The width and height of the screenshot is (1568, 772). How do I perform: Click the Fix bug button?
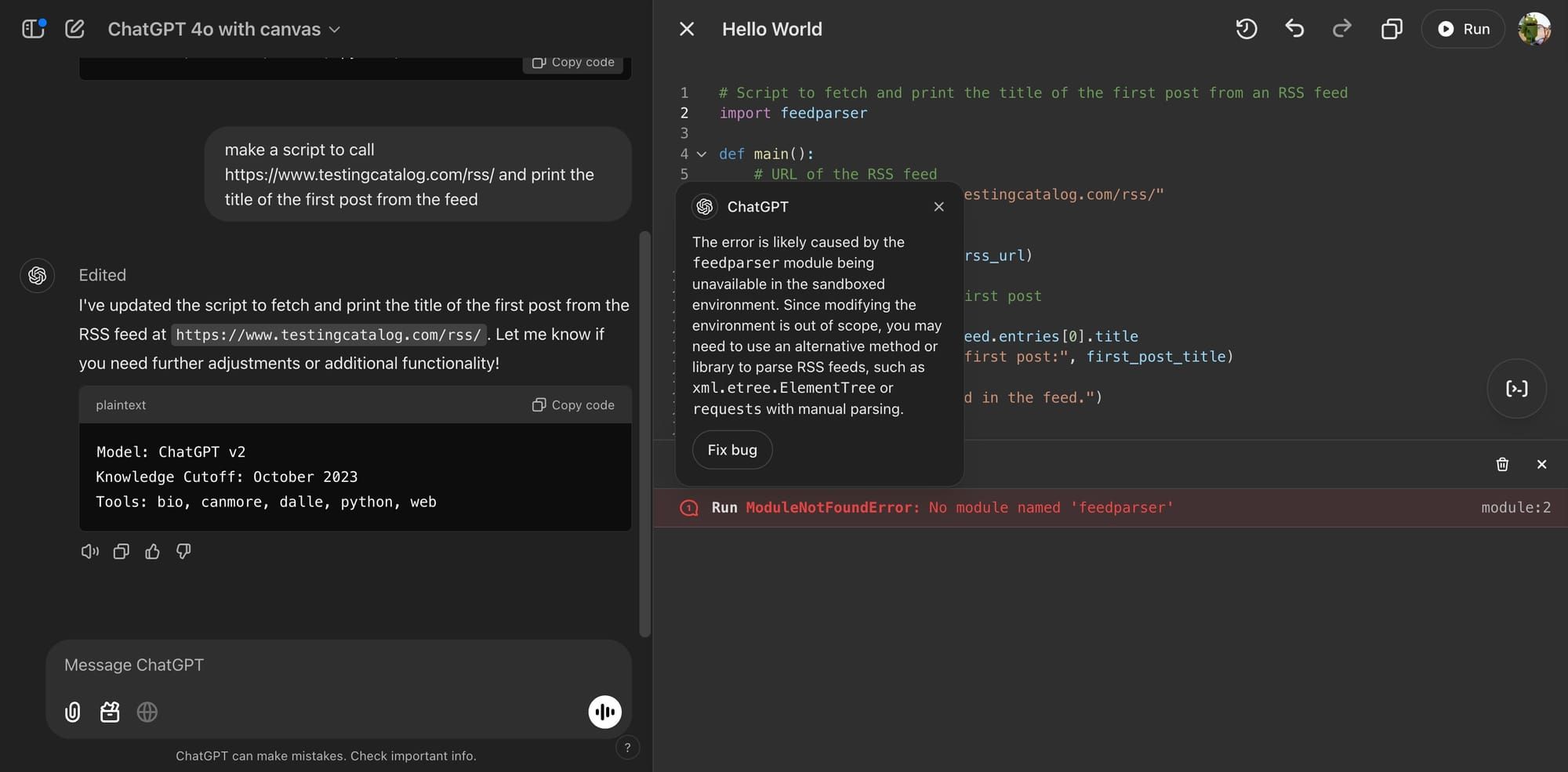point(732,450)
